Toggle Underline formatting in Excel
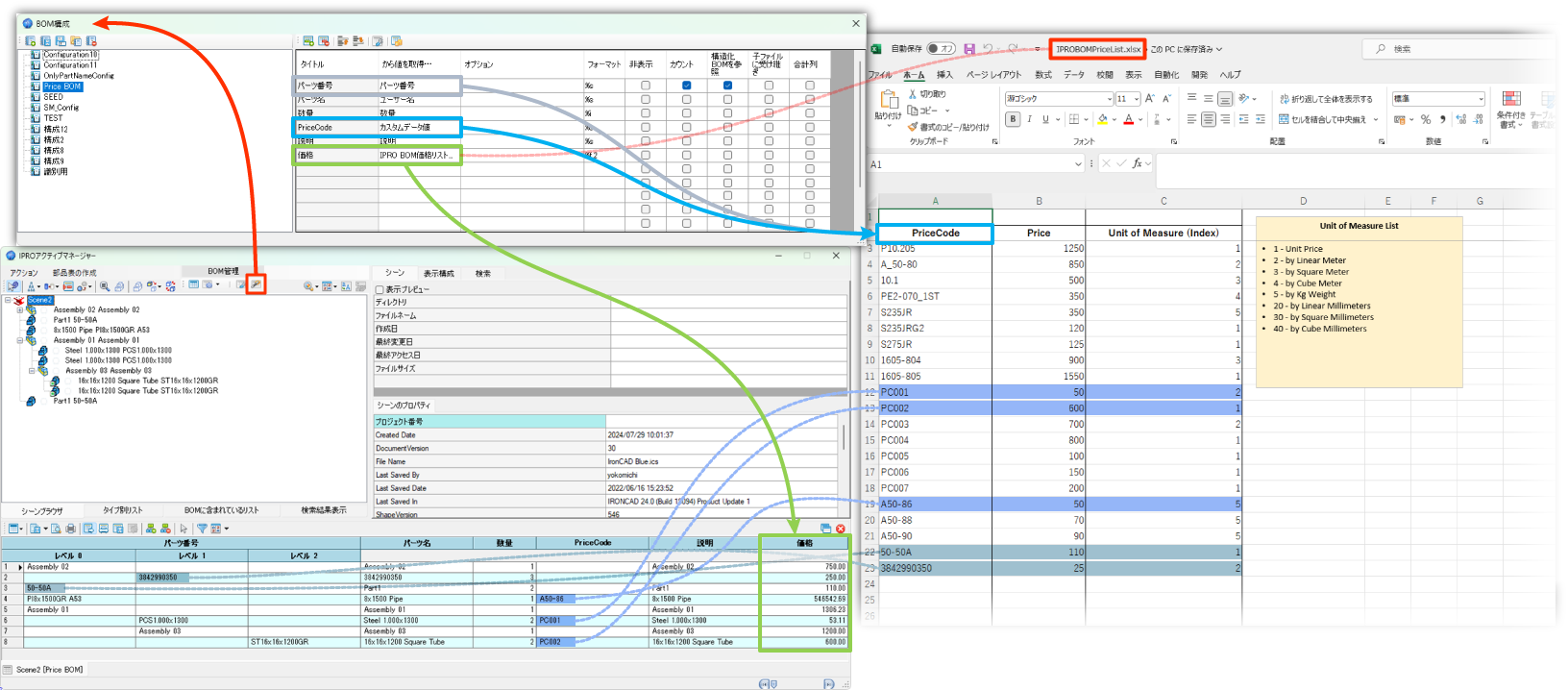The height and width of the screenshot is (690, 1568). coord(1045,119)
